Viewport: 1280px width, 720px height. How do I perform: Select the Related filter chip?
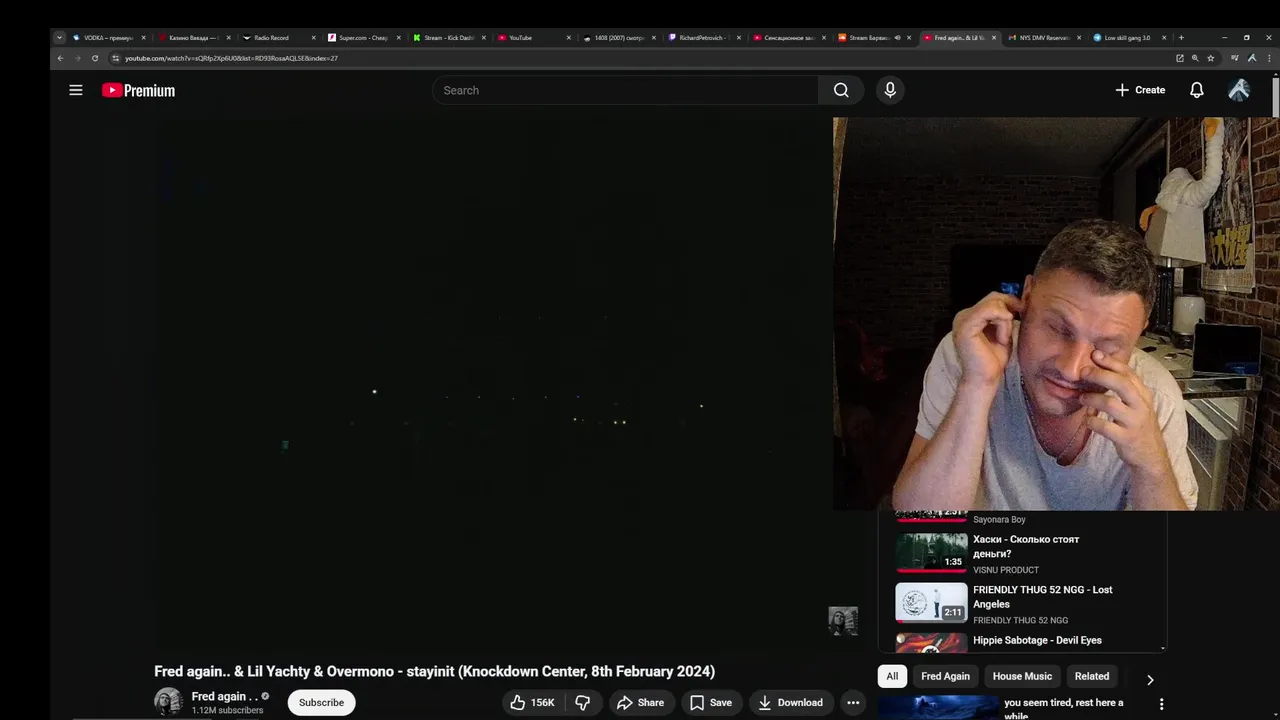point(1092,677)
